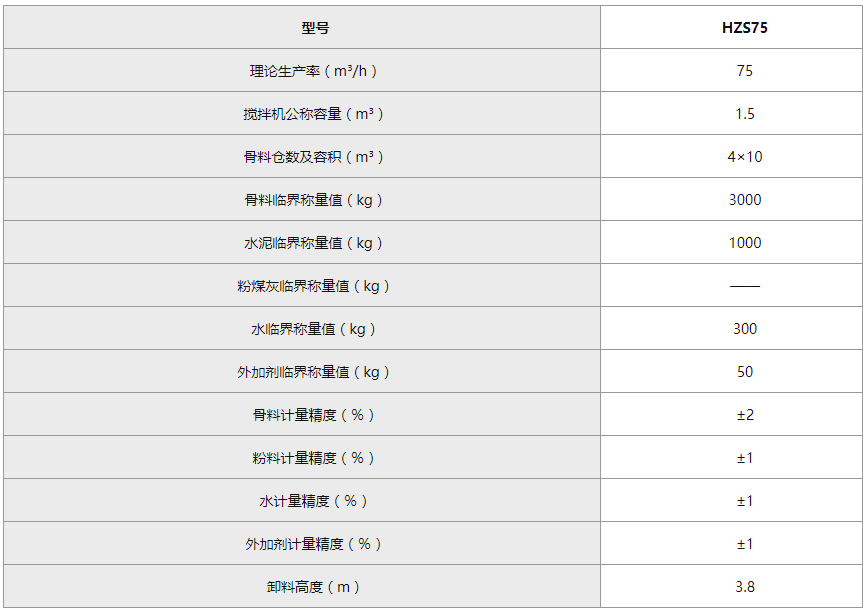867x610 pixels.
Task: Select the 骨料临界称量值 (kg) label
Action: (314, 200)
